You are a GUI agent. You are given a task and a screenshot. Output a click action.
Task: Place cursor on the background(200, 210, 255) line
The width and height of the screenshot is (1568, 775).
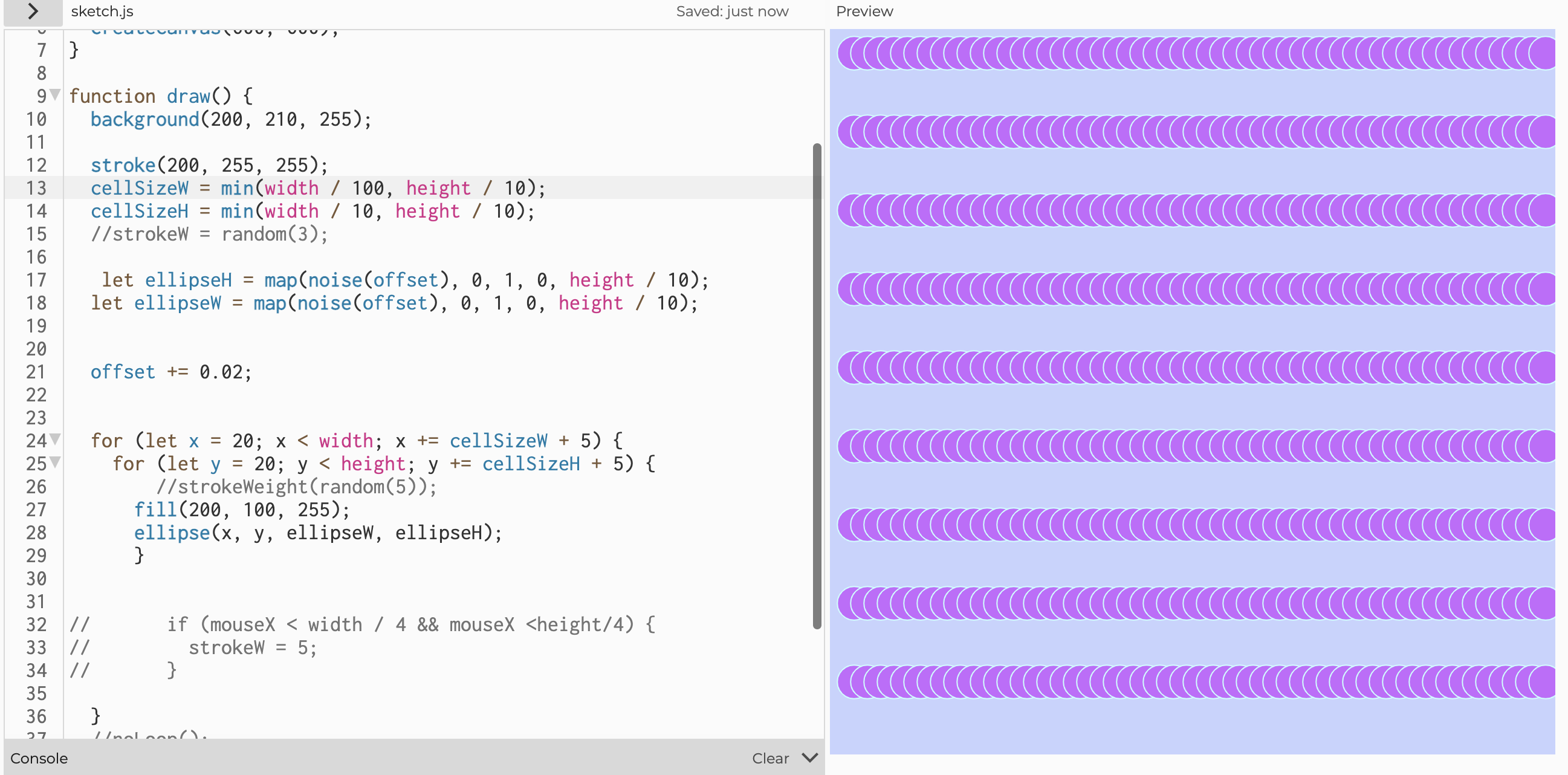(x=230, y=119)
